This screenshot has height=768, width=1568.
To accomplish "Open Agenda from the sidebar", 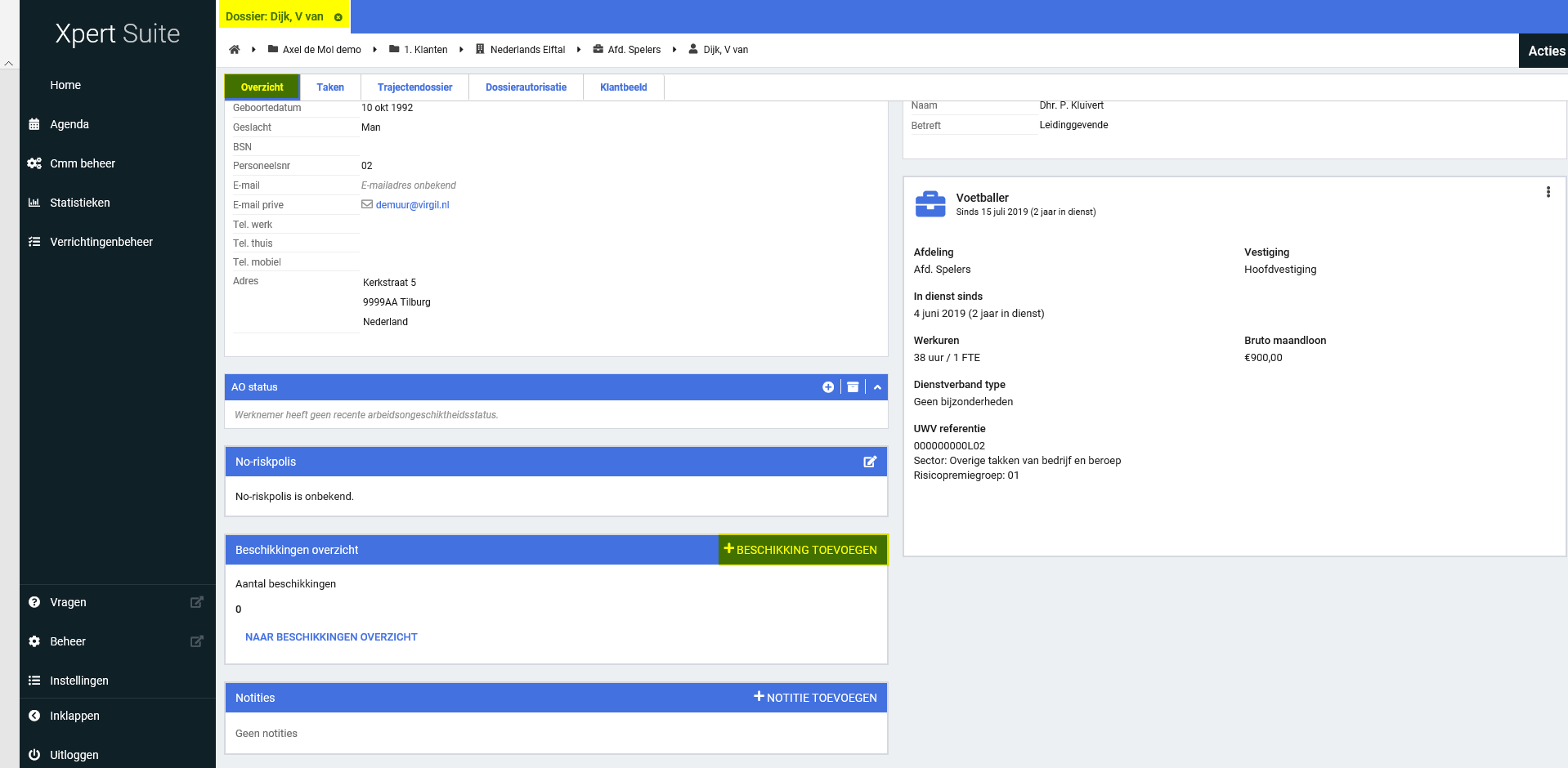I will click(69, 124).
